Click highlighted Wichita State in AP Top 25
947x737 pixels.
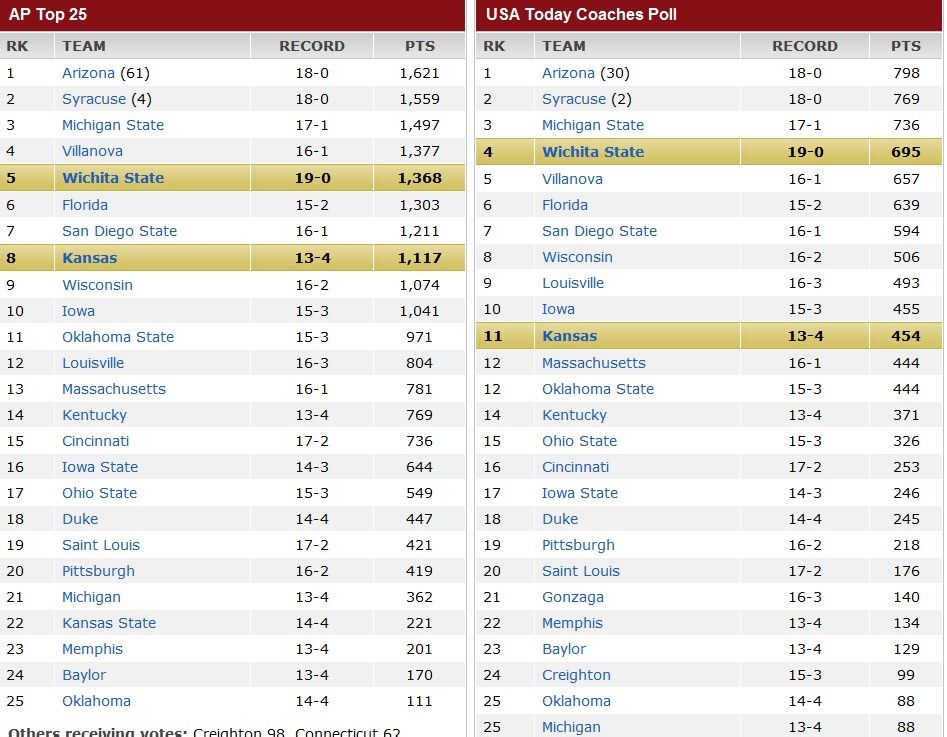point(113,178)
